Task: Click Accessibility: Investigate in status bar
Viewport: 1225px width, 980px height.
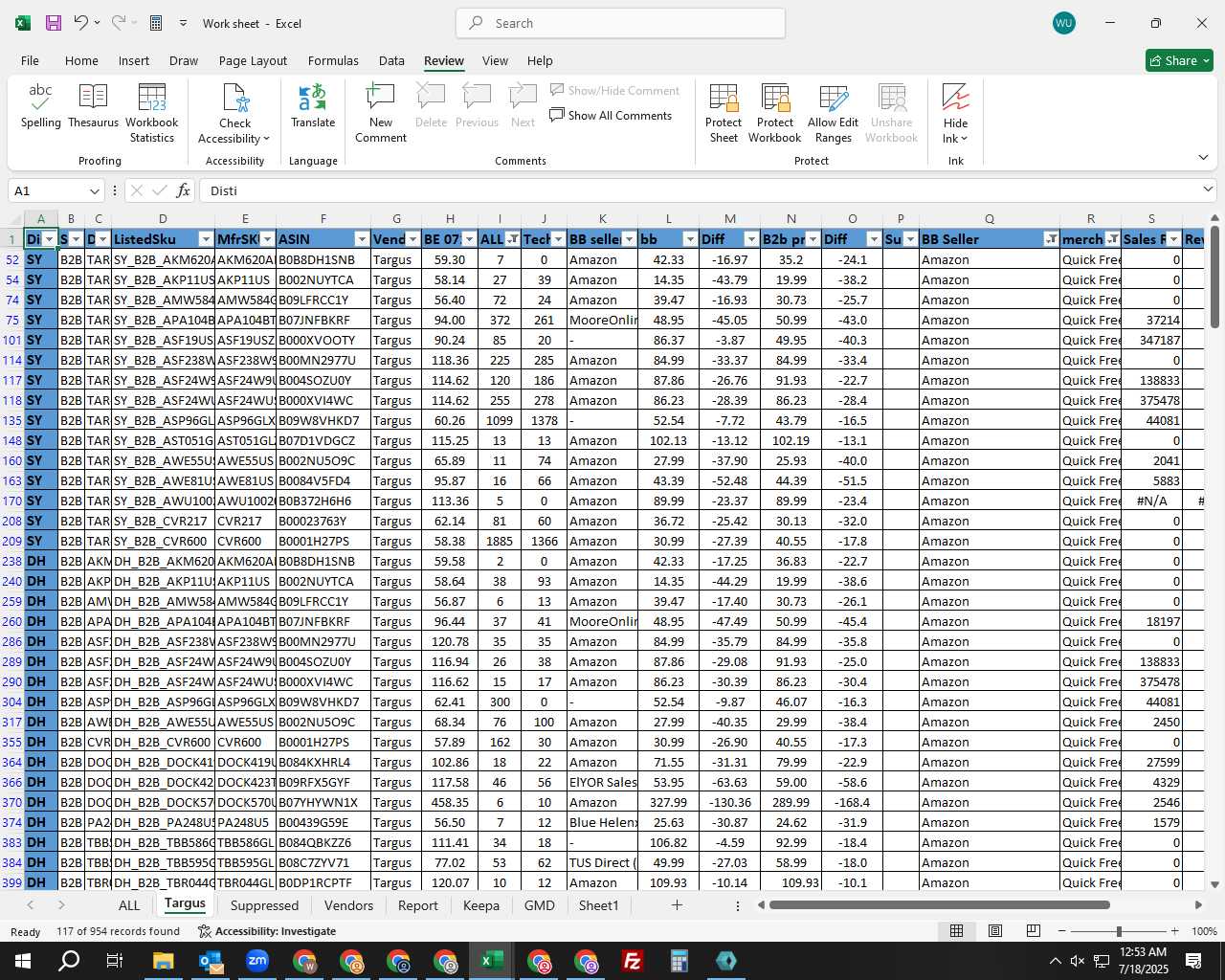Action: [267, 931]
